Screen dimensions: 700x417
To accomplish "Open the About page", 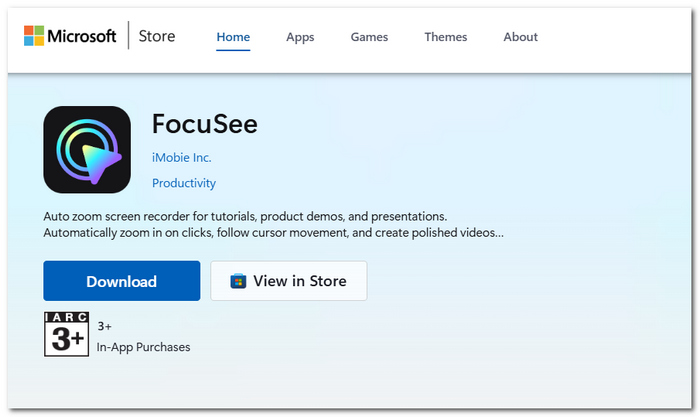I will [521, 37].
